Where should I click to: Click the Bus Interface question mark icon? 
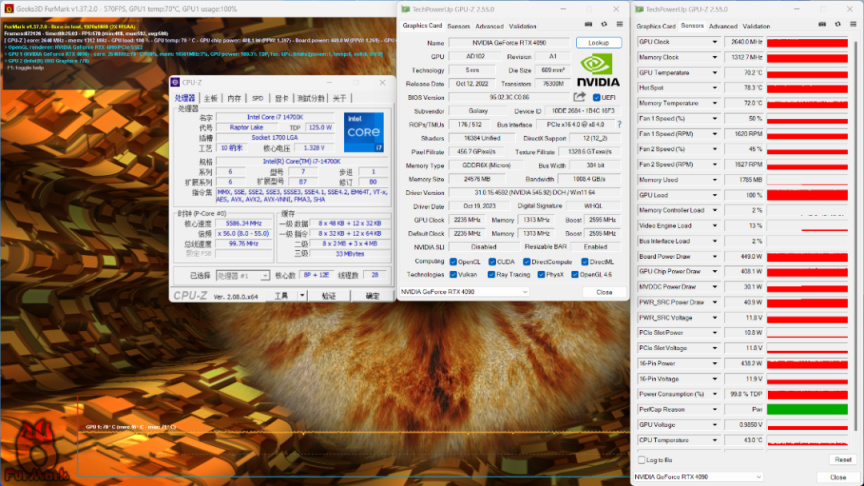pyautogui.click(x=619, y=125)
